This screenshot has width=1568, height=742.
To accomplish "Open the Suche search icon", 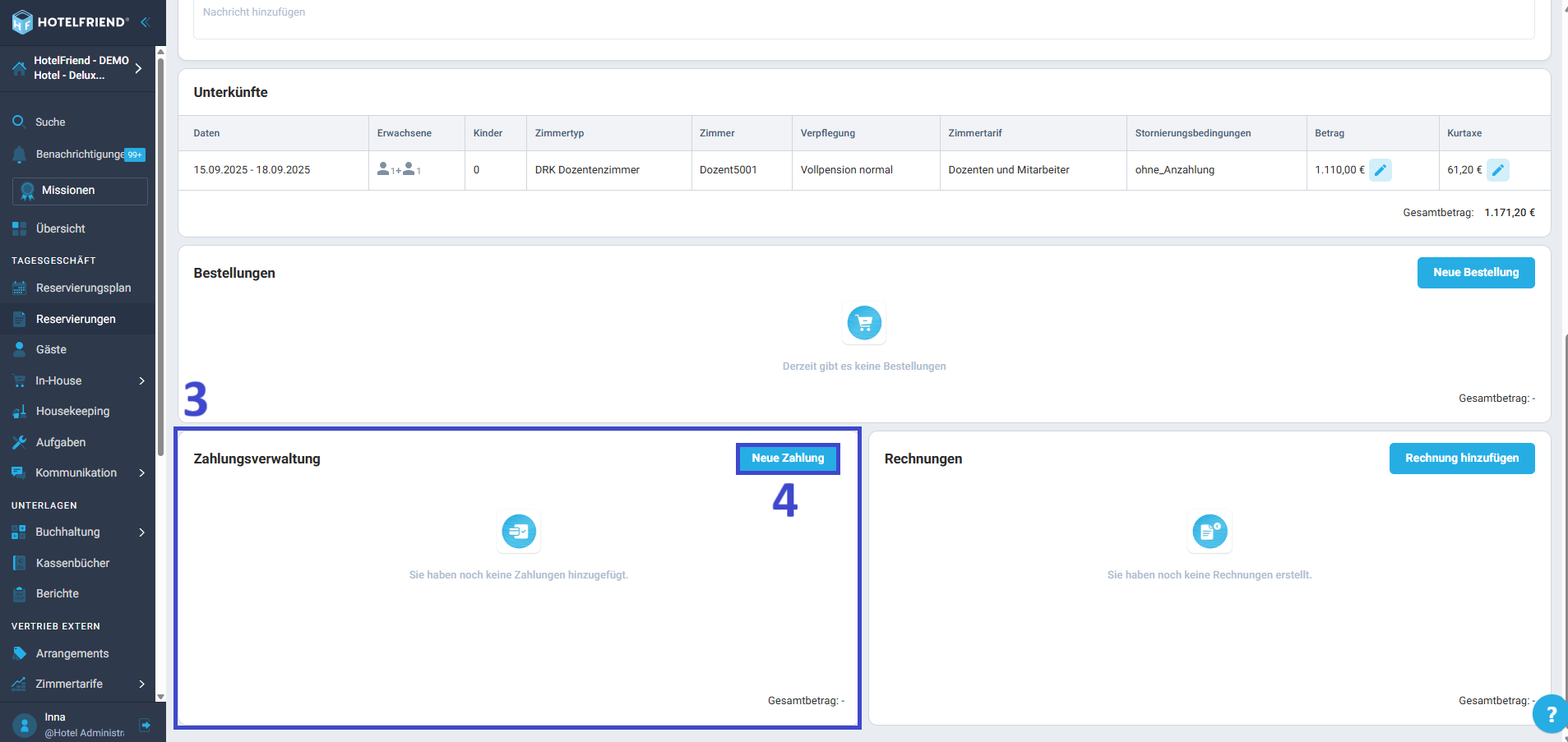I will [x=19, y=122].
